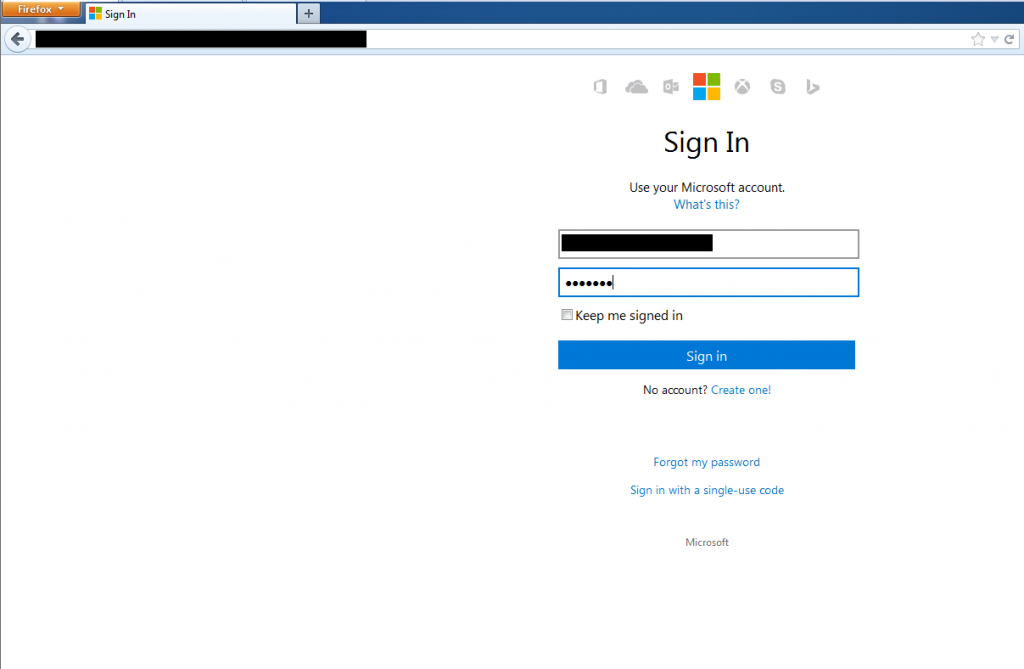Open the What's this? link
The height and width of the screenshot is (669, 1024).
click(x=706, y=205)
